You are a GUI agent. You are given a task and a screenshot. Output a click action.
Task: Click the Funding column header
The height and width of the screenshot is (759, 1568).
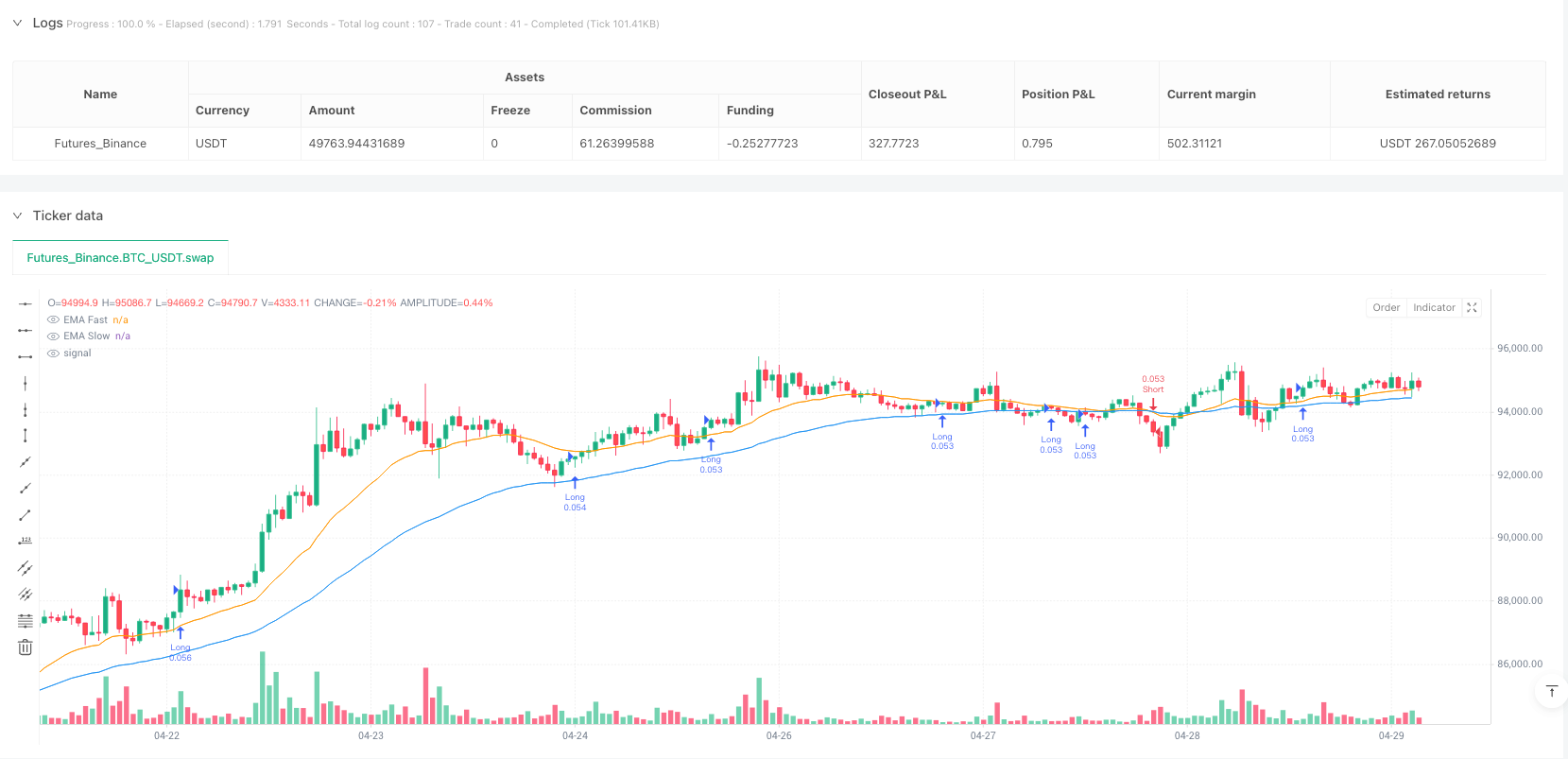(790, 111)
